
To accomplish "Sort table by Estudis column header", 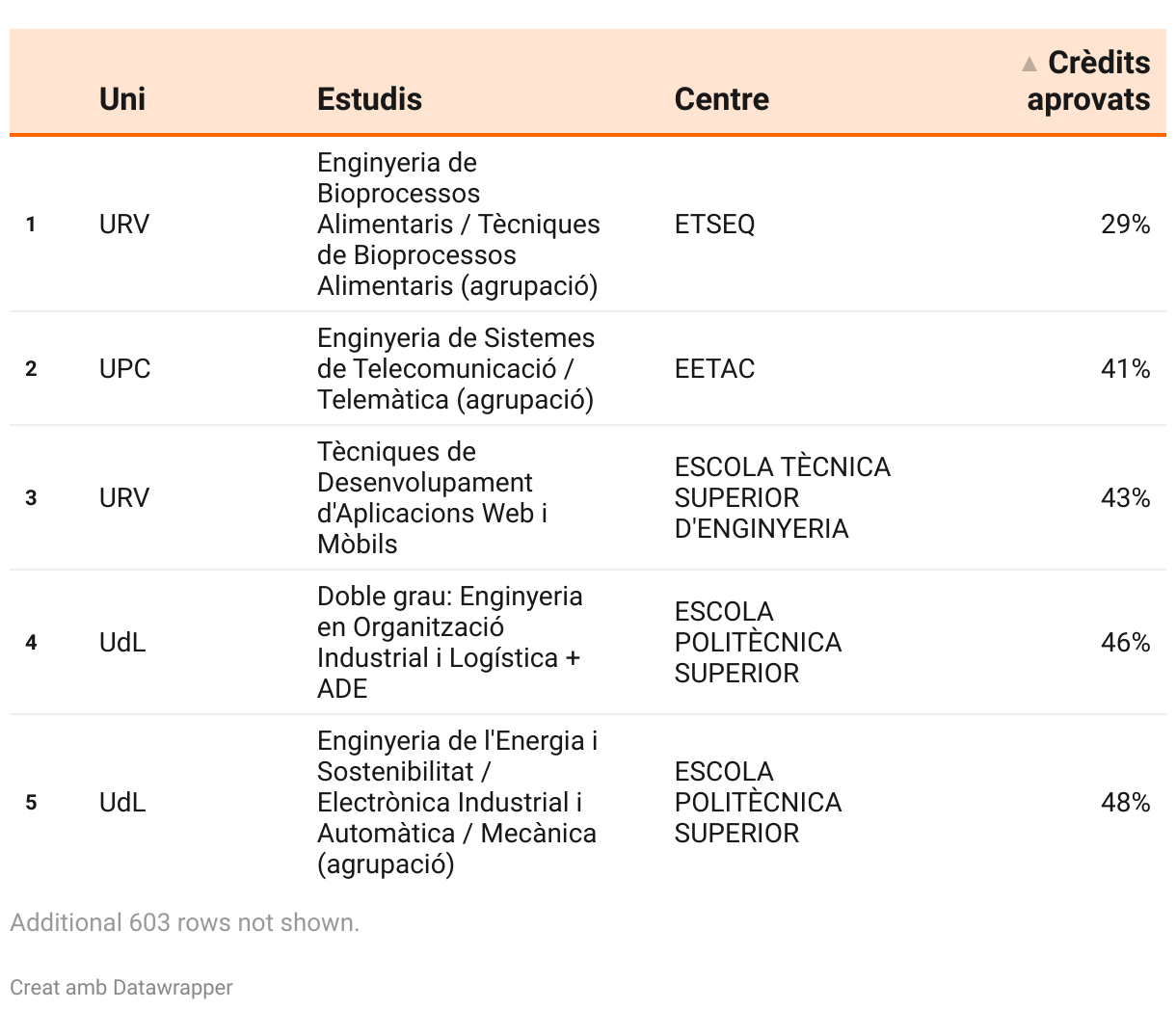I will (369, 98).
